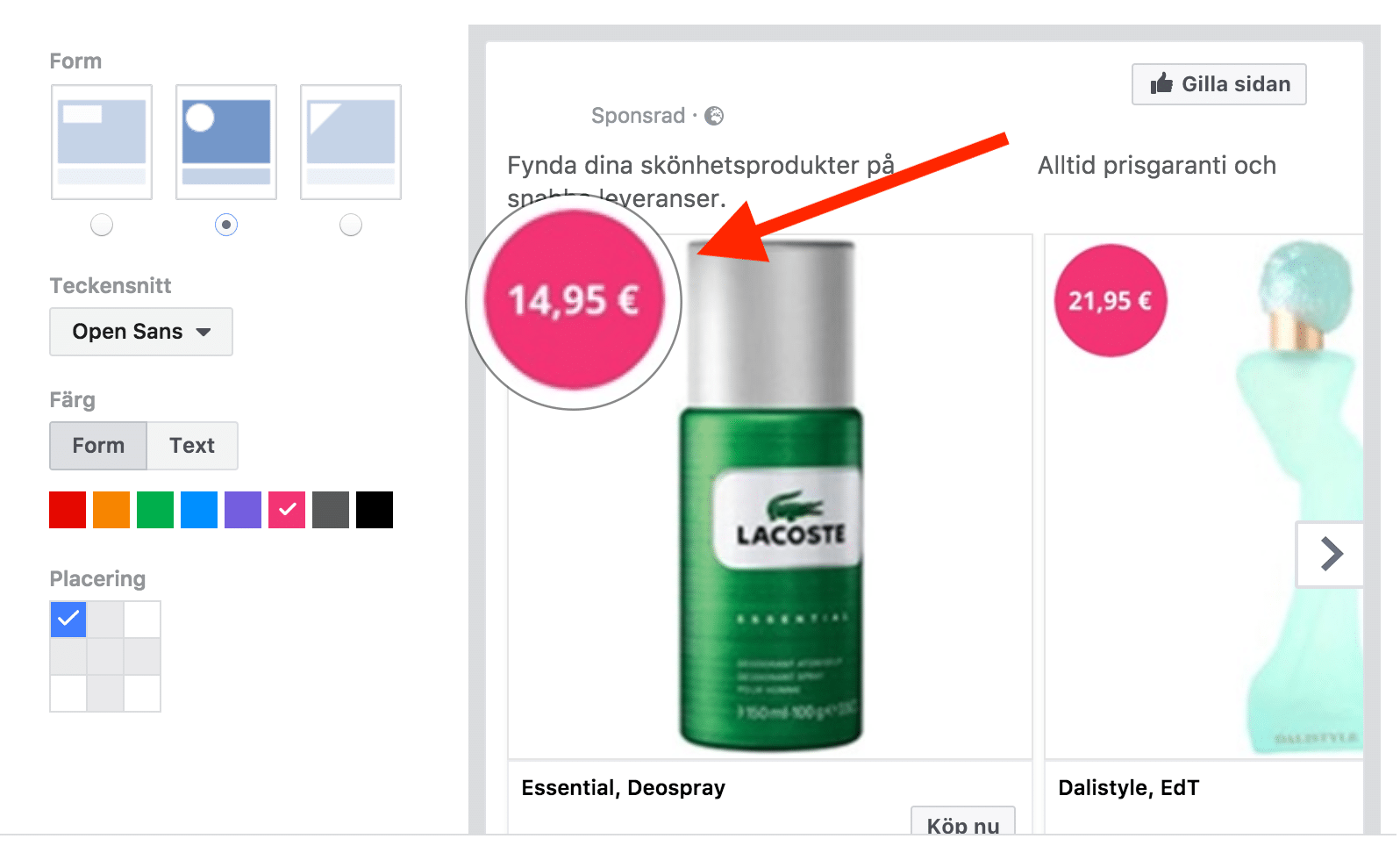Choose the radio button under the circle shape
This screenshot has height=853, width=1400.
tap(226, 225)
